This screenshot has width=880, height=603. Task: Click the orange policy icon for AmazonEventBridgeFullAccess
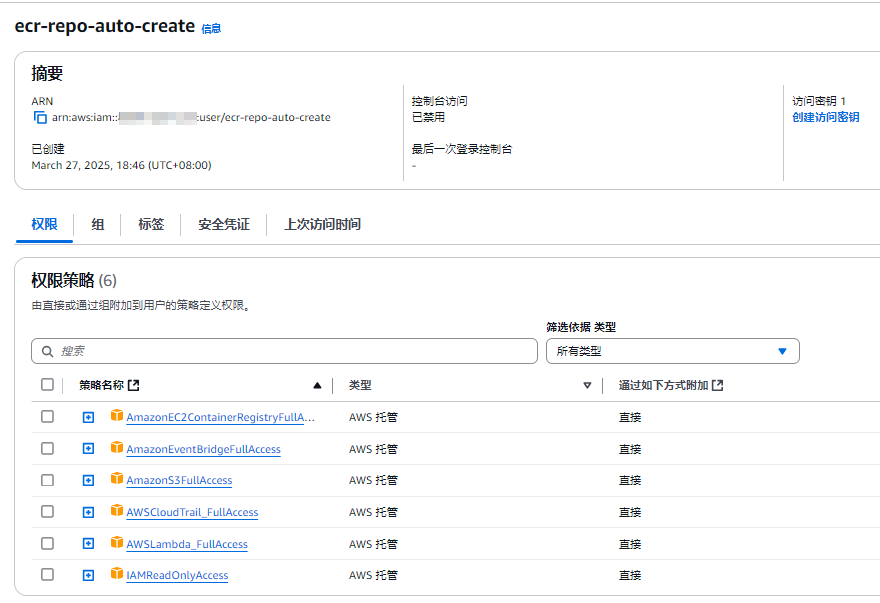117,447
